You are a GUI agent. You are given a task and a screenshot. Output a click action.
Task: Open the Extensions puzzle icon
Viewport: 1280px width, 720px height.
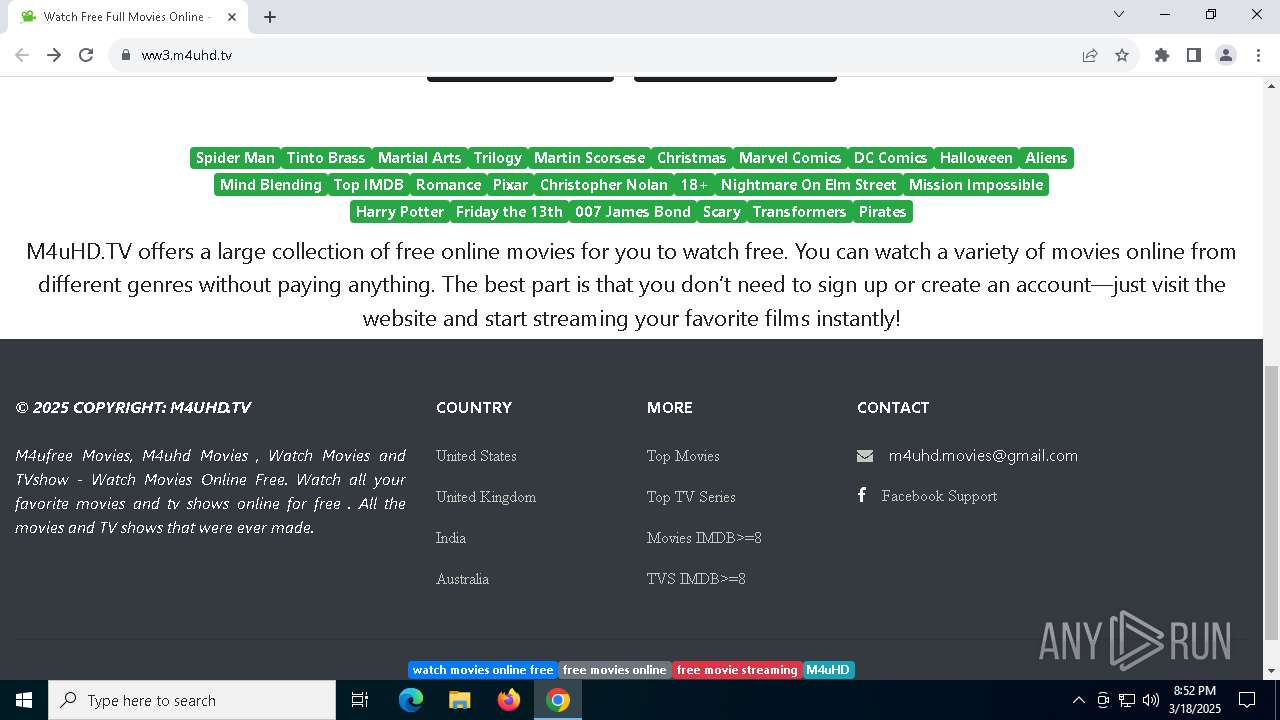[x=1162, y=55]
